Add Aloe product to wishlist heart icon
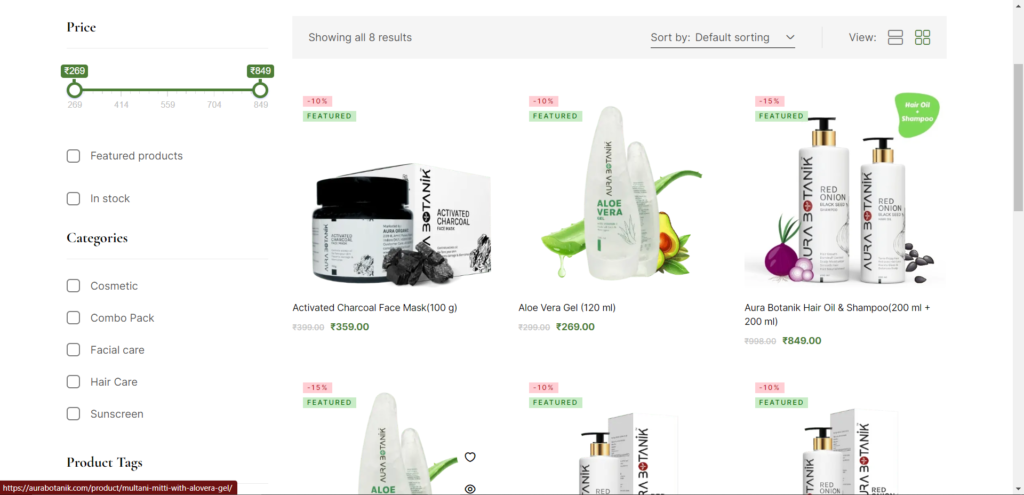 [470, 457]
